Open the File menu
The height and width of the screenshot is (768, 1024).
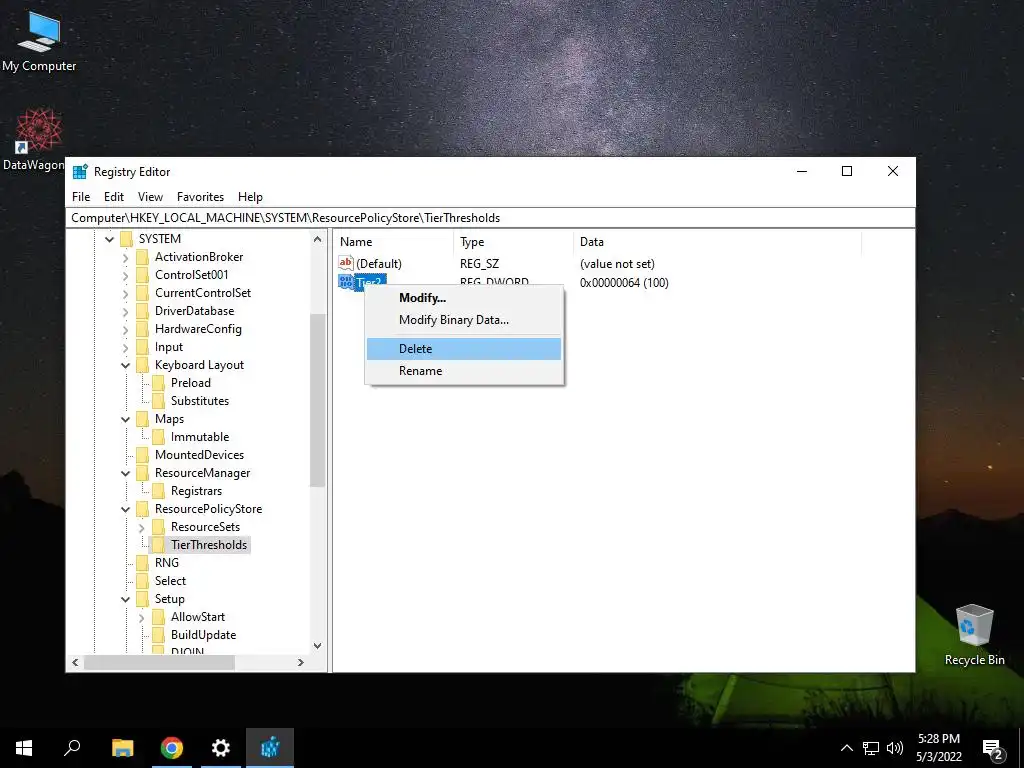tap(81, 197)
